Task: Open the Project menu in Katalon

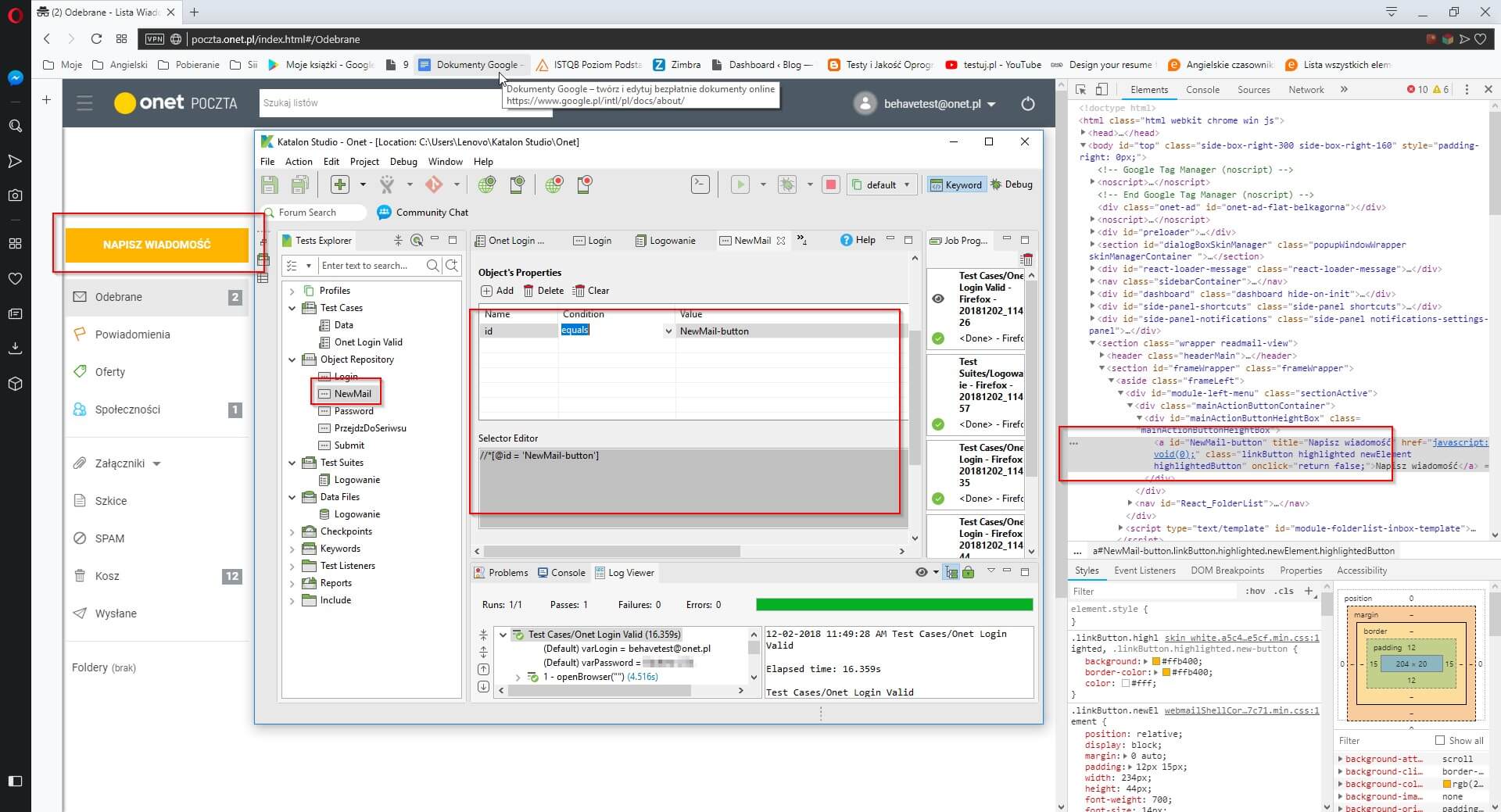Action: (x=364, y=162)
